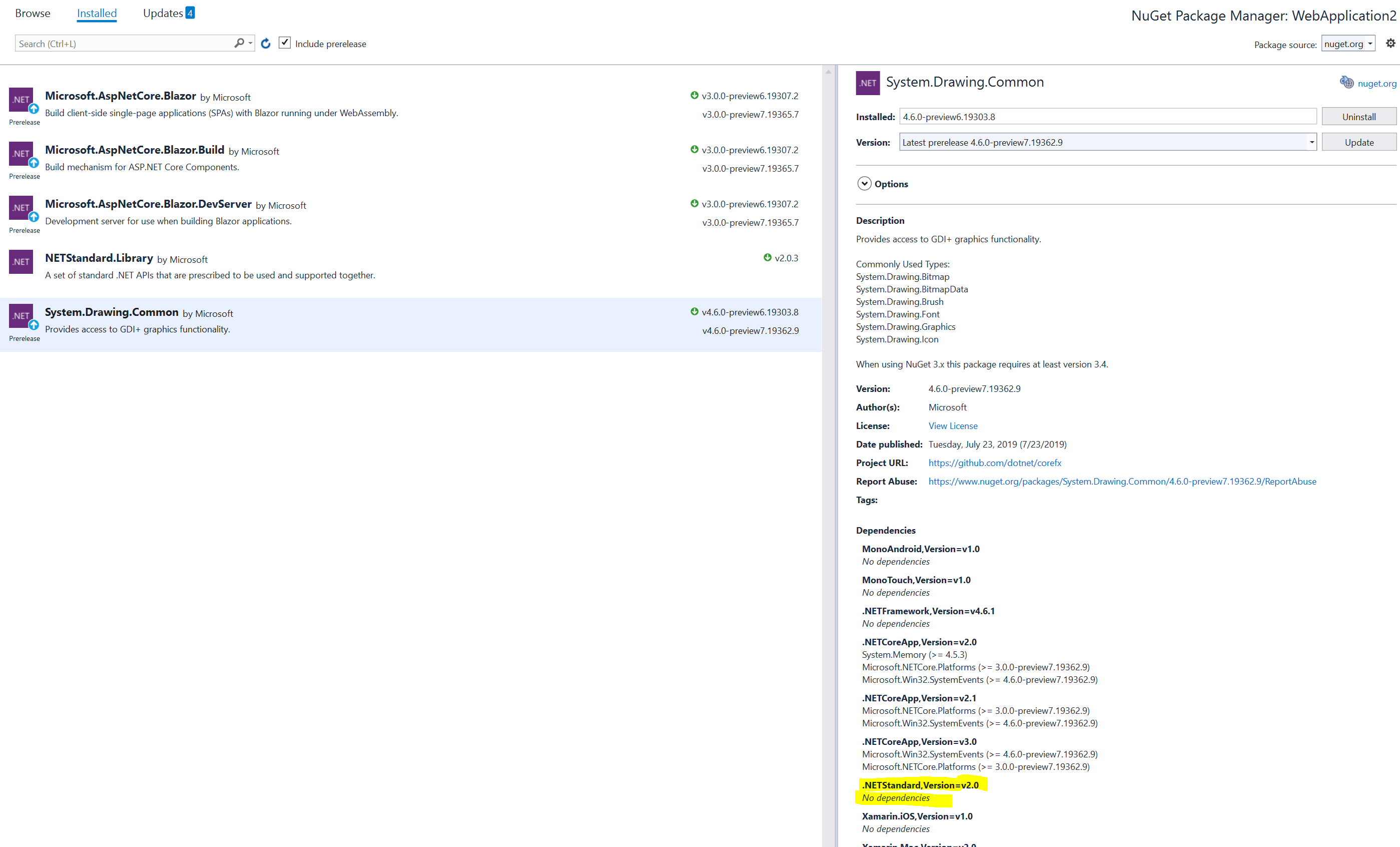Click the Uninstall button

pos(1358,117)
